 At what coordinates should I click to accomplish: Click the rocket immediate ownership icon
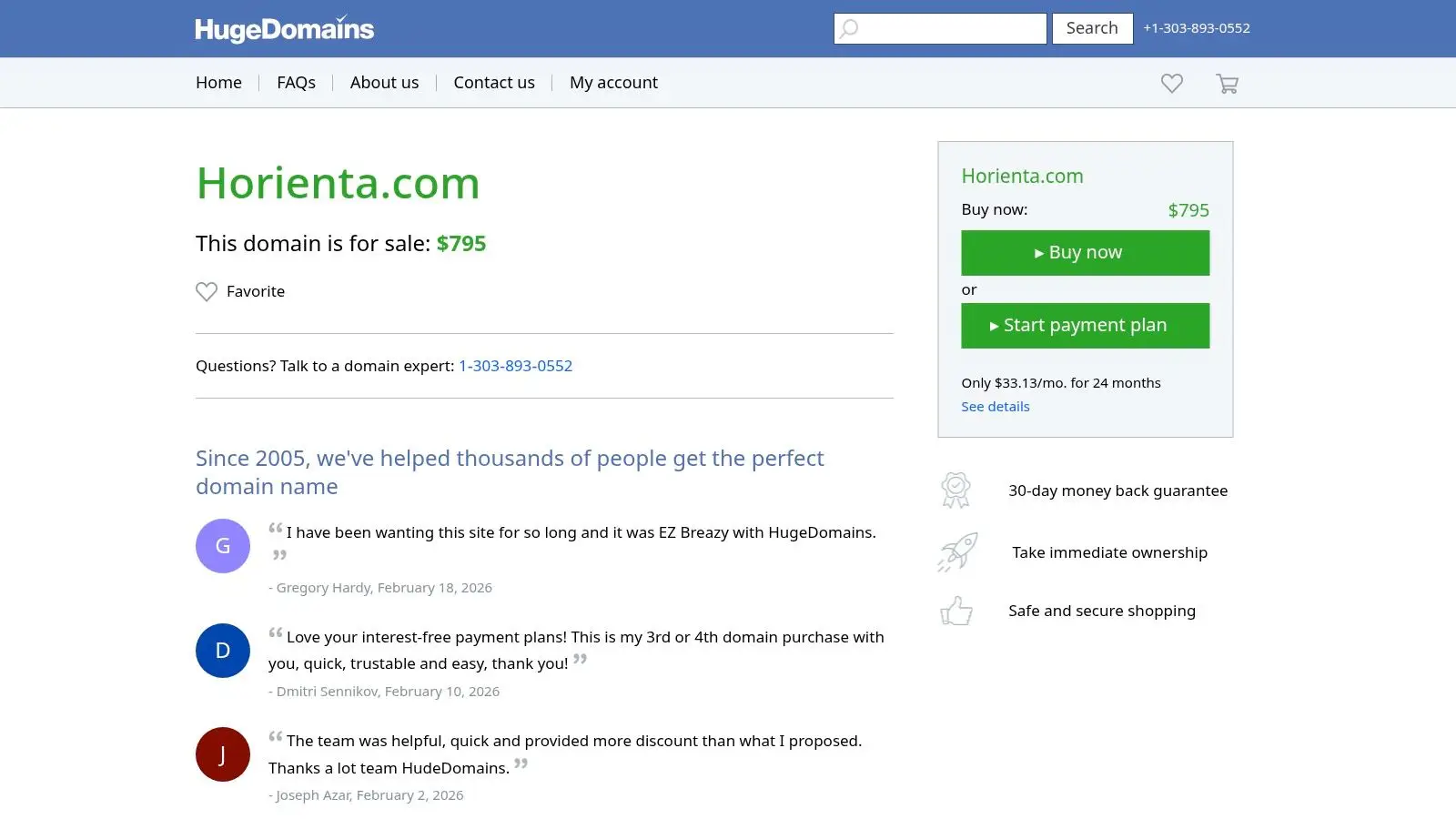pos(955,551)
